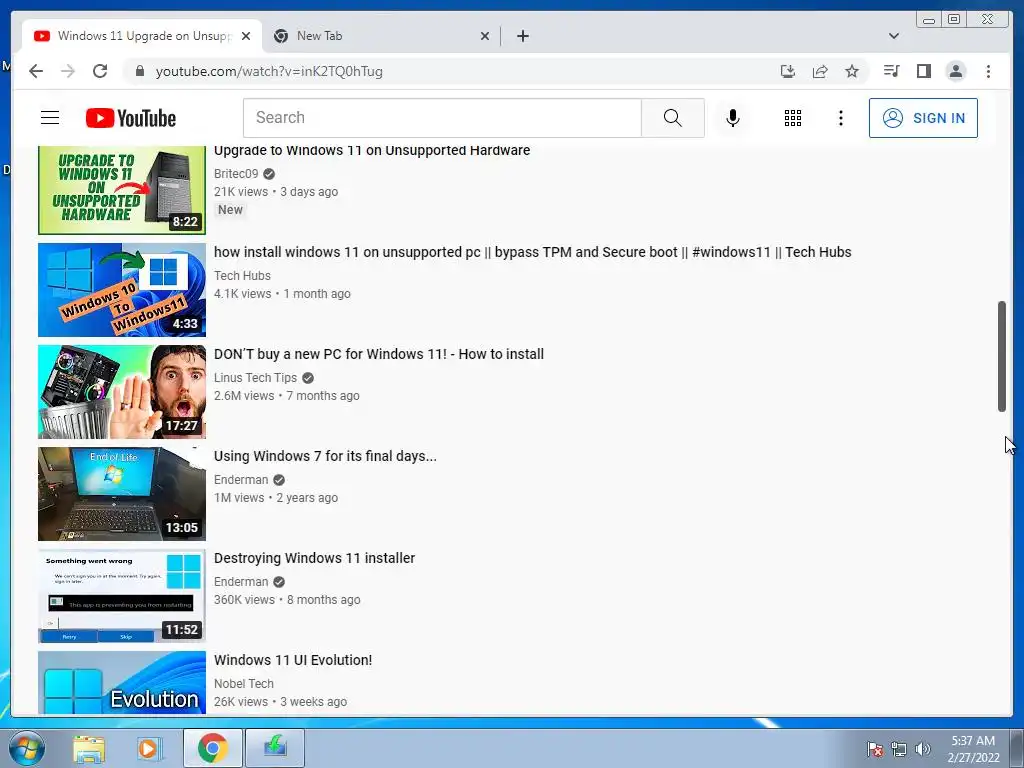Click the 360K views 8 months ago text
The image size is (1024, 768).
point(287,600)
